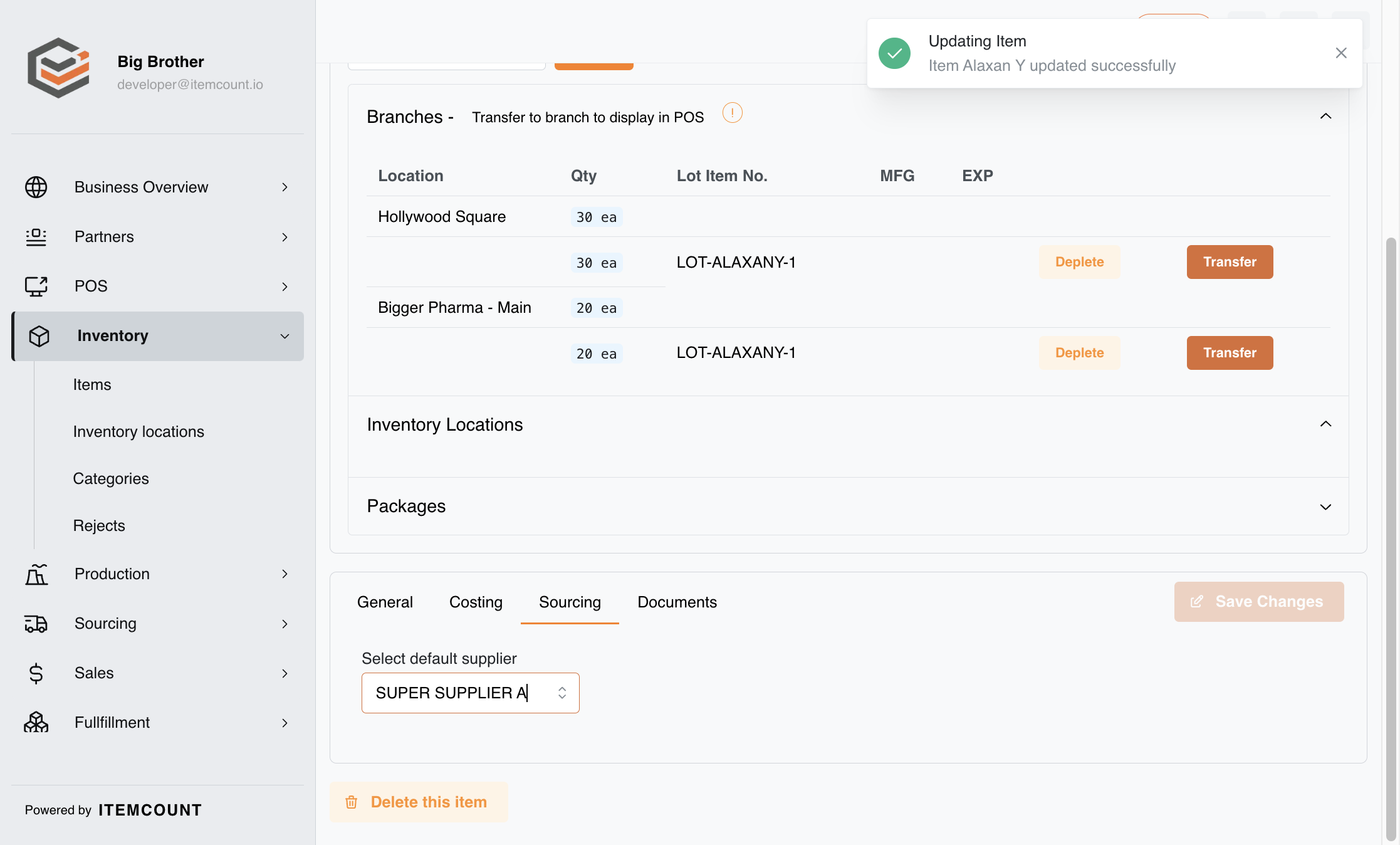The image size is (1400, 845).
Task: Expand POS menu chevron
Action: [285, 286]
